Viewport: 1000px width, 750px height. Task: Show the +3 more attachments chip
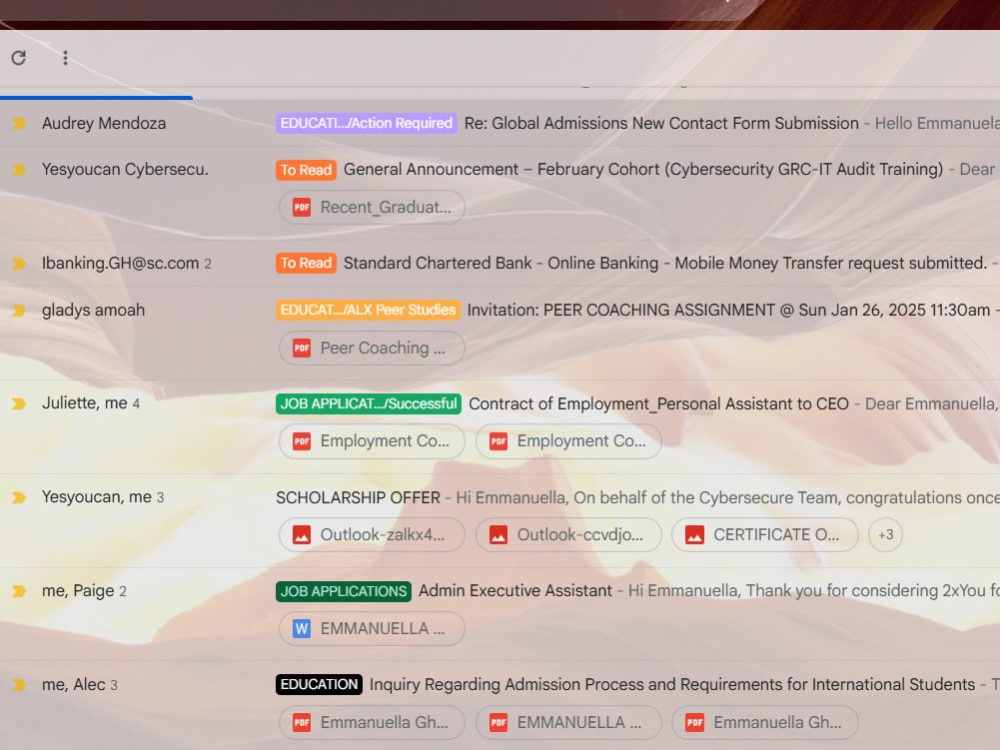(x=885, y=535)
